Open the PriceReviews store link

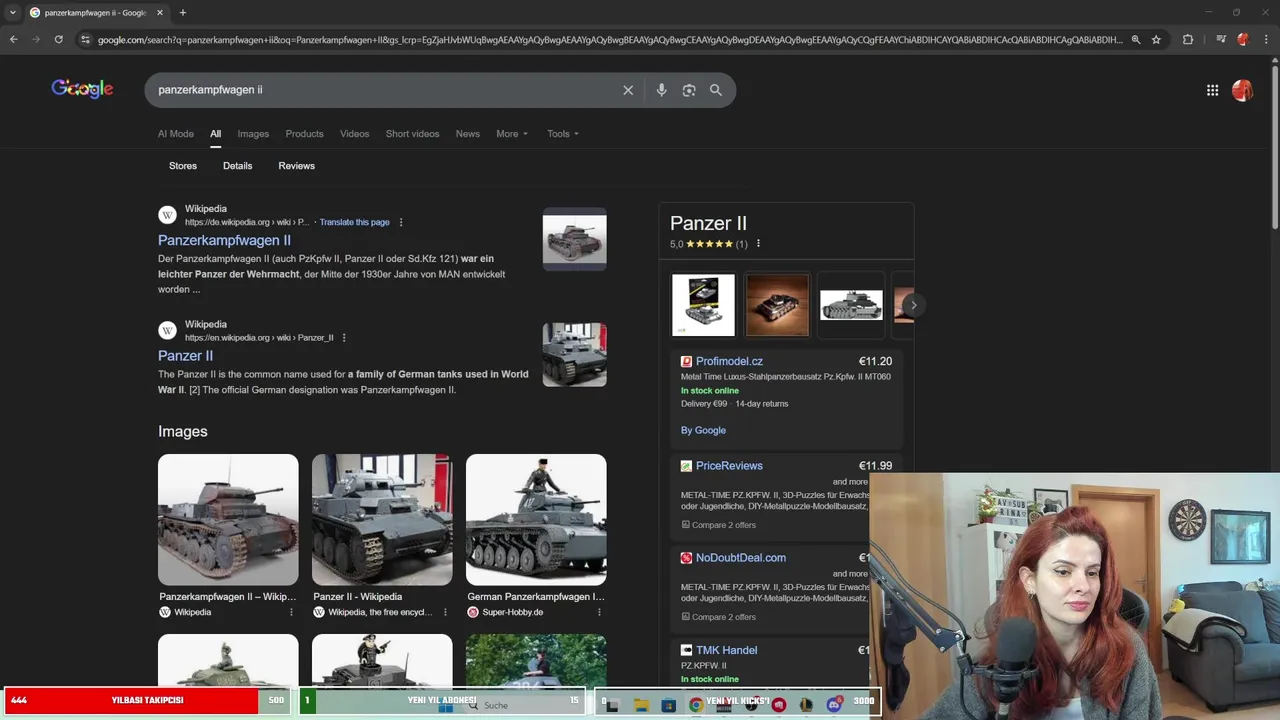(x=729, y=466)
